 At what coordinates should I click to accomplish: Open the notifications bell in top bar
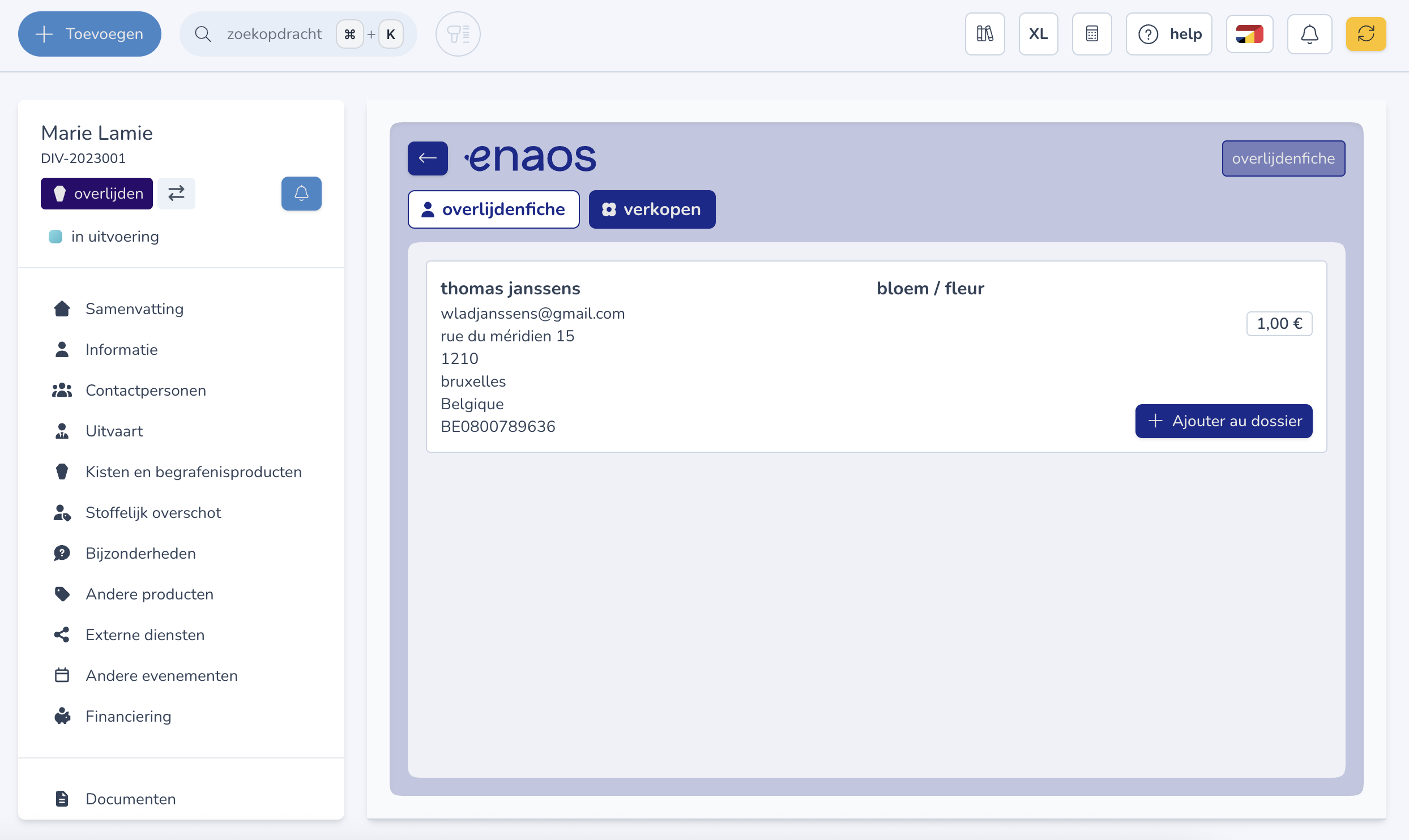(1309, 34)
